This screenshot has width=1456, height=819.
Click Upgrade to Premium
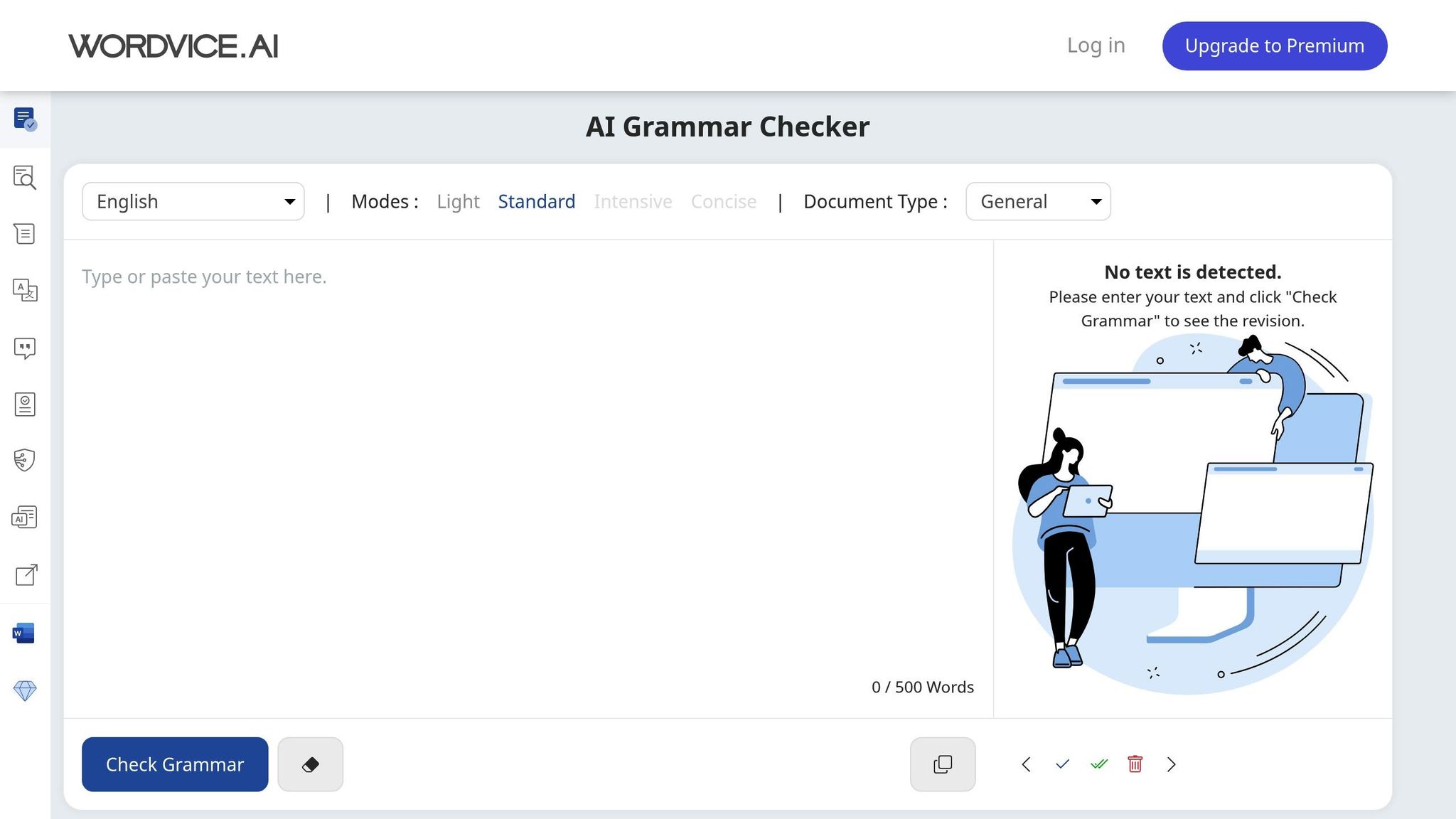(1273, 45)
